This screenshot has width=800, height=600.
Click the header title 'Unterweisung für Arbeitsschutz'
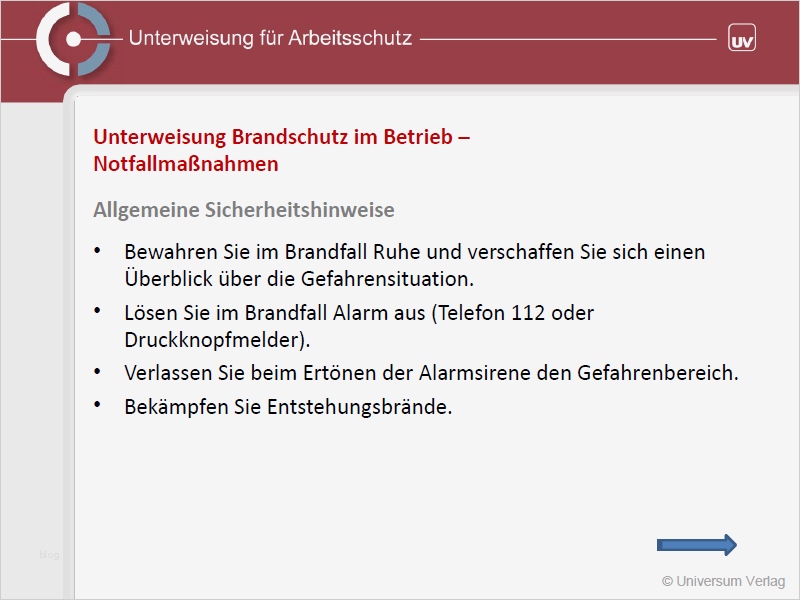point(270,39)
